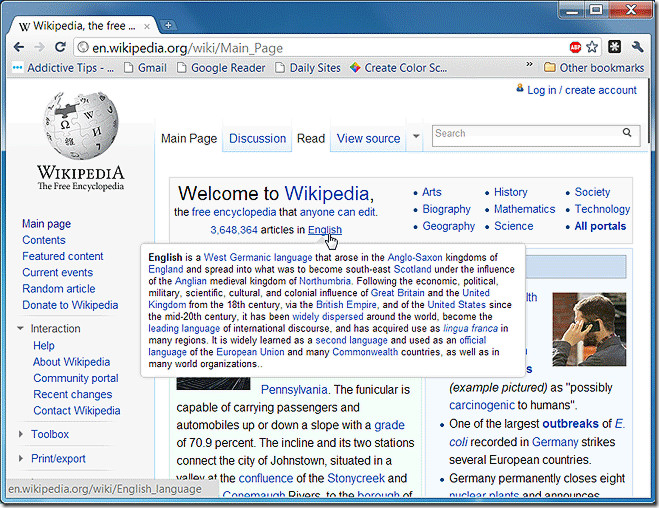
Task: Switch to the Discussion tab
Action: click(257, 138)
